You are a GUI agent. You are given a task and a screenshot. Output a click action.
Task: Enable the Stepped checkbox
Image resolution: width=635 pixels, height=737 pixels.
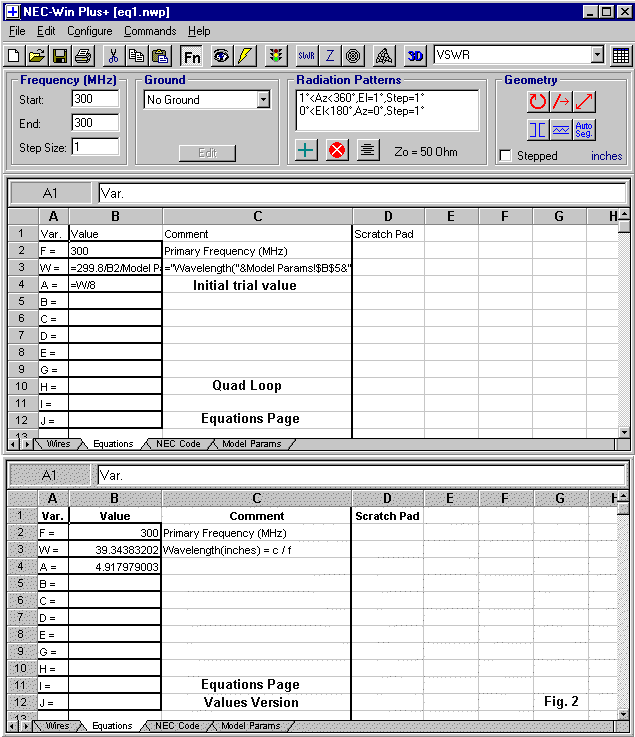point(506,156)
